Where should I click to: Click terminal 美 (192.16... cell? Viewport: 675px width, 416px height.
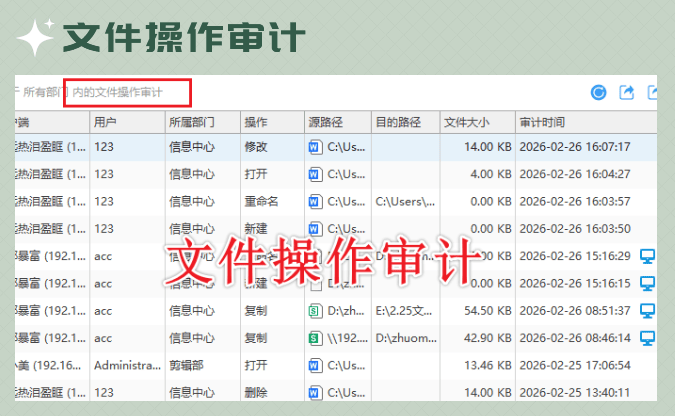coord(48,366)
